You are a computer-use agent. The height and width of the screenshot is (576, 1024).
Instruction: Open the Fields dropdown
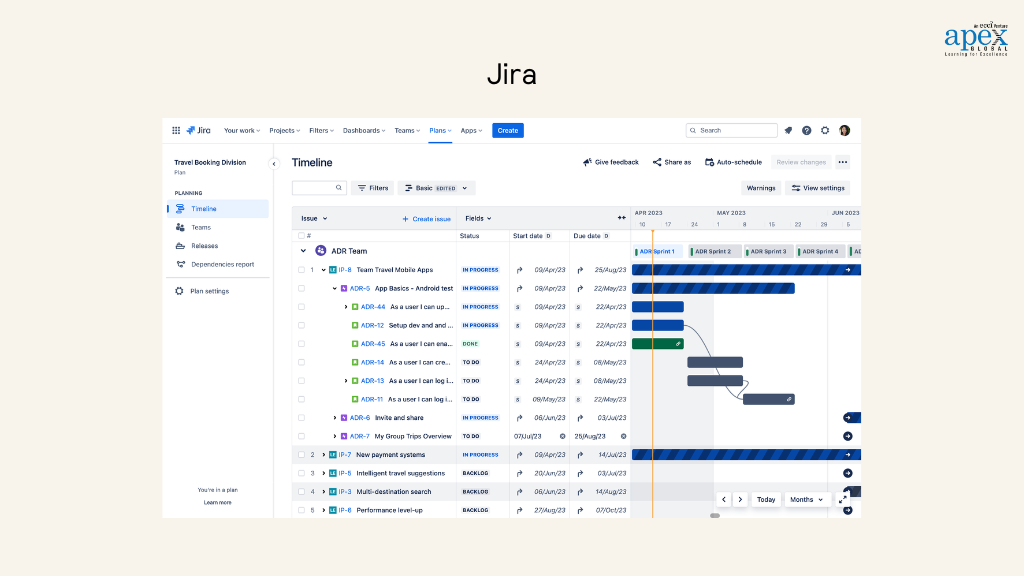point(478,218)
